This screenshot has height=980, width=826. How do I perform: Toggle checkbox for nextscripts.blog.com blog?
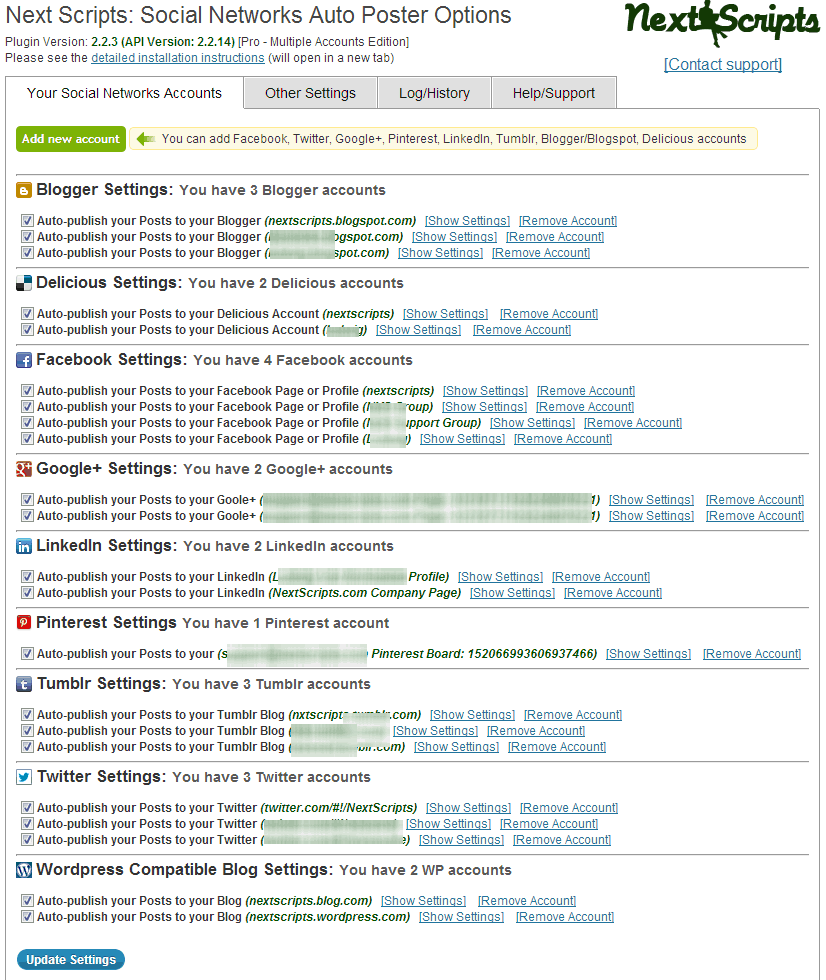(x=27, y=901)
